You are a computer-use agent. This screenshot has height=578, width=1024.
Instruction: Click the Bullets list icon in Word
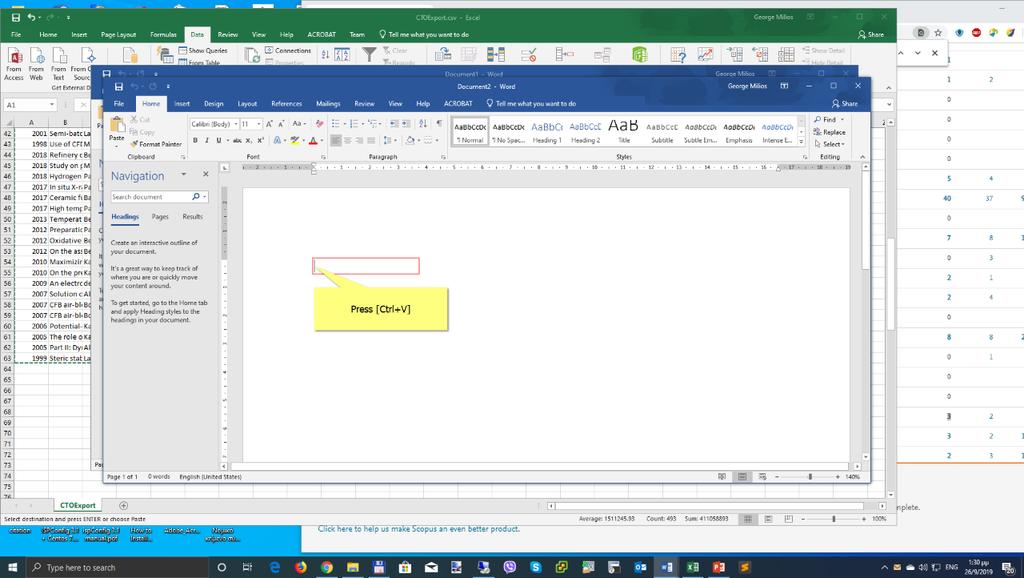coord(336,123)
